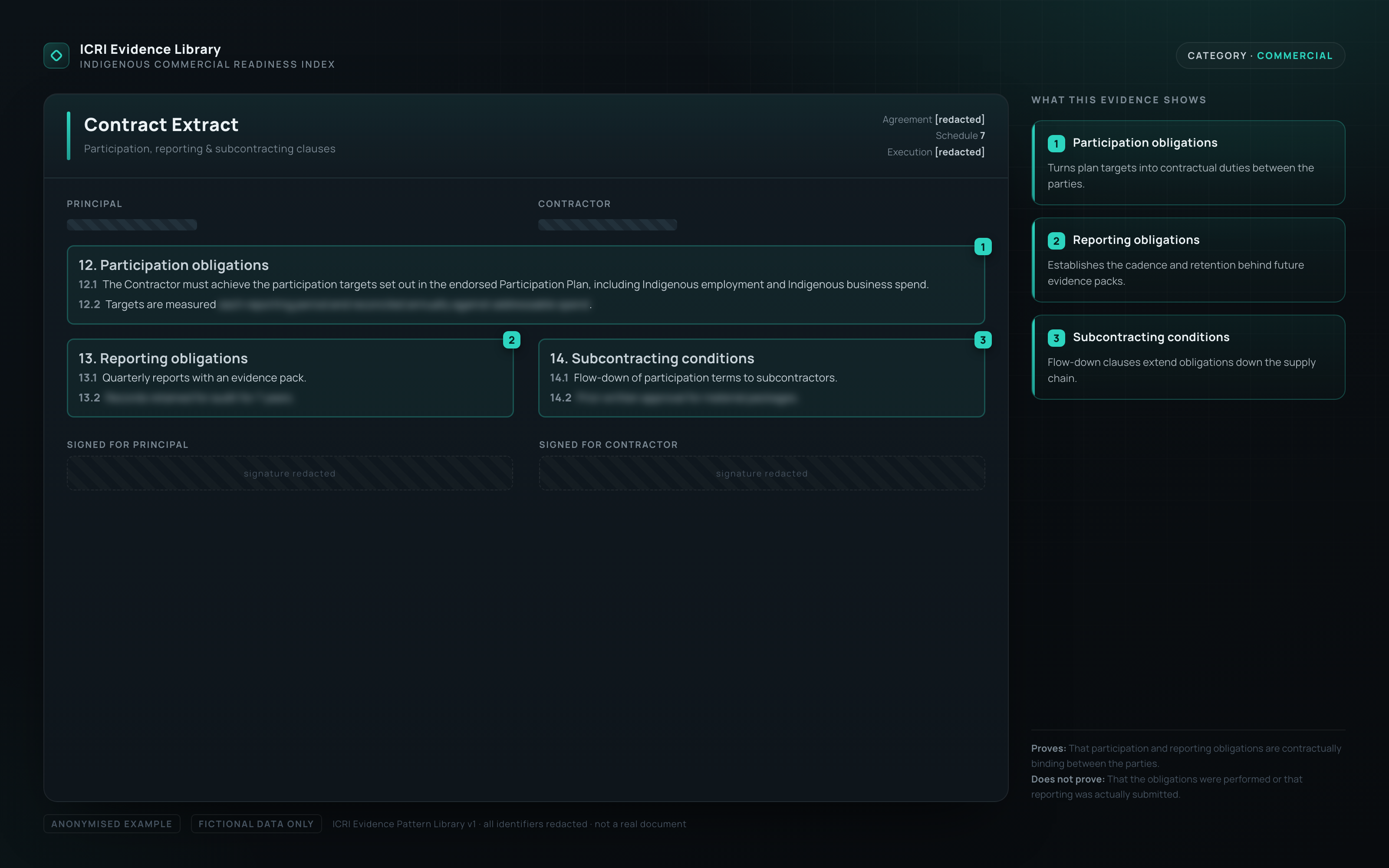This screenshot has height=868, width=1389.
Task: Click the Signed for Contractor label
Action: point(608,444)
